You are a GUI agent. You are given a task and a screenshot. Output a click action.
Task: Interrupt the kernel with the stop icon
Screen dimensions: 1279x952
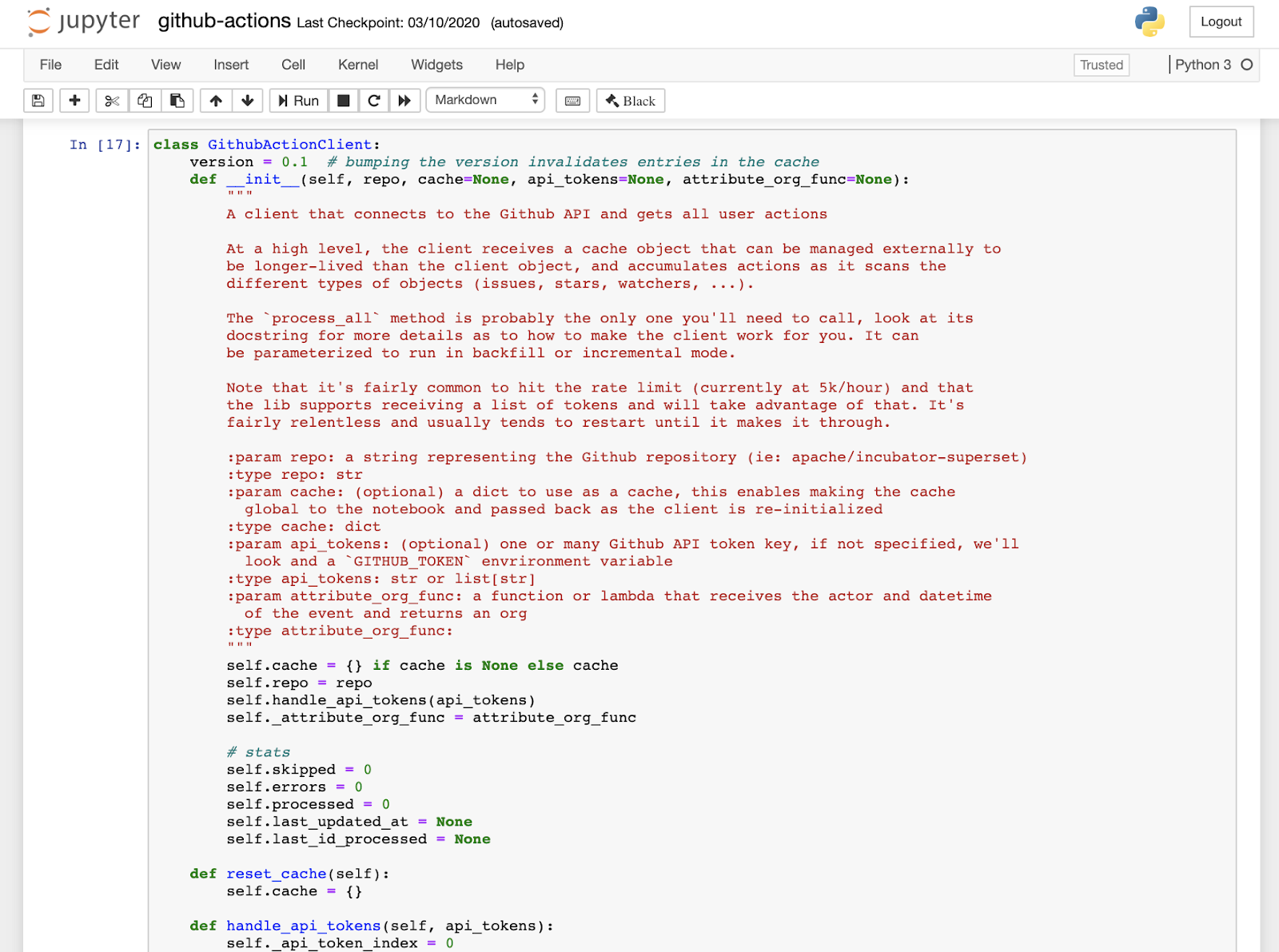[x=343, y=100]
